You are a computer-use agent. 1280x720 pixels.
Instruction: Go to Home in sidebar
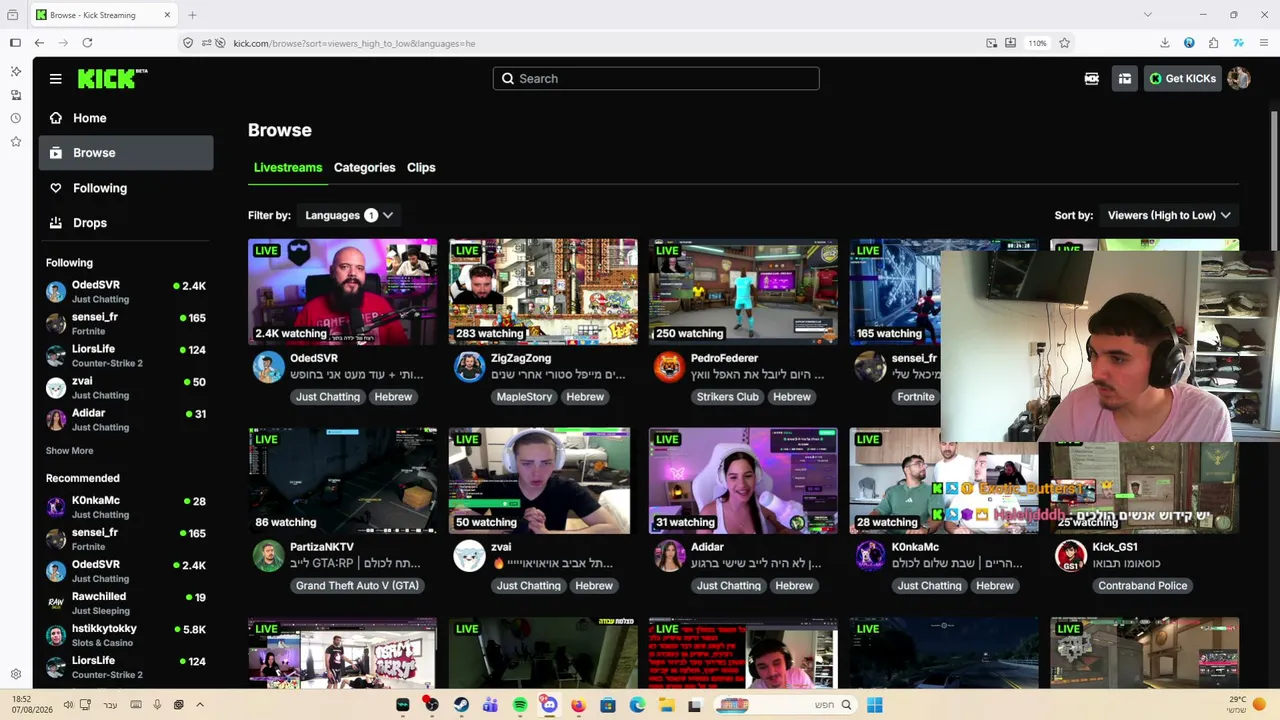click(x=126, y=118)
